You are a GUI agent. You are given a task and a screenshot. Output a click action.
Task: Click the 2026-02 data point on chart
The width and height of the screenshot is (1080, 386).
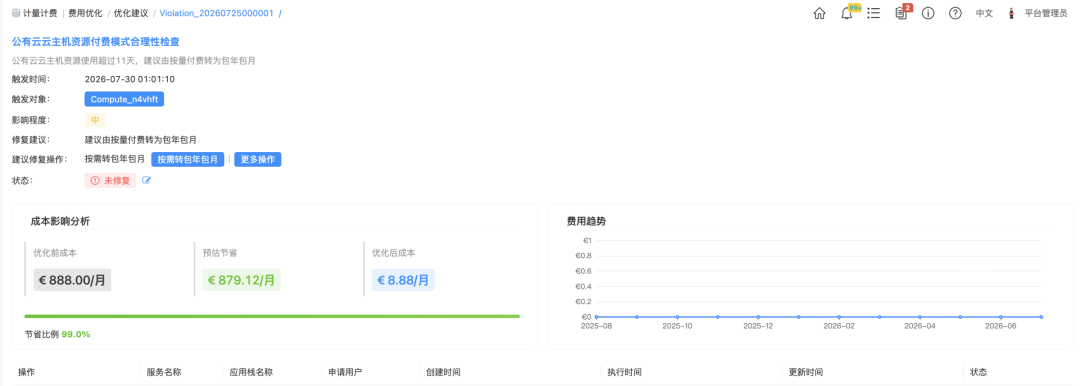(x=839, y=317)
